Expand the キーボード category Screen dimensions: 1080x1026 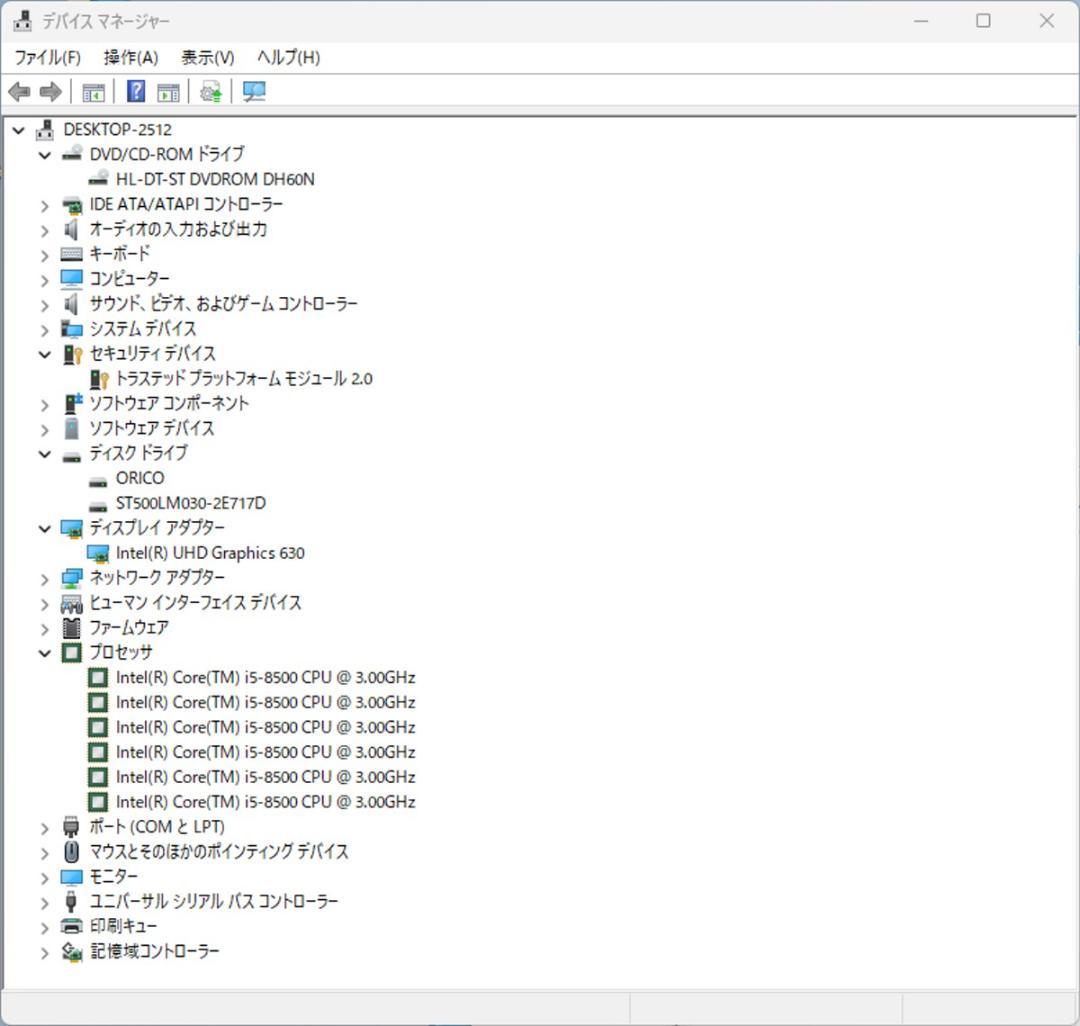pyautogui.click(x=44, y=253)
